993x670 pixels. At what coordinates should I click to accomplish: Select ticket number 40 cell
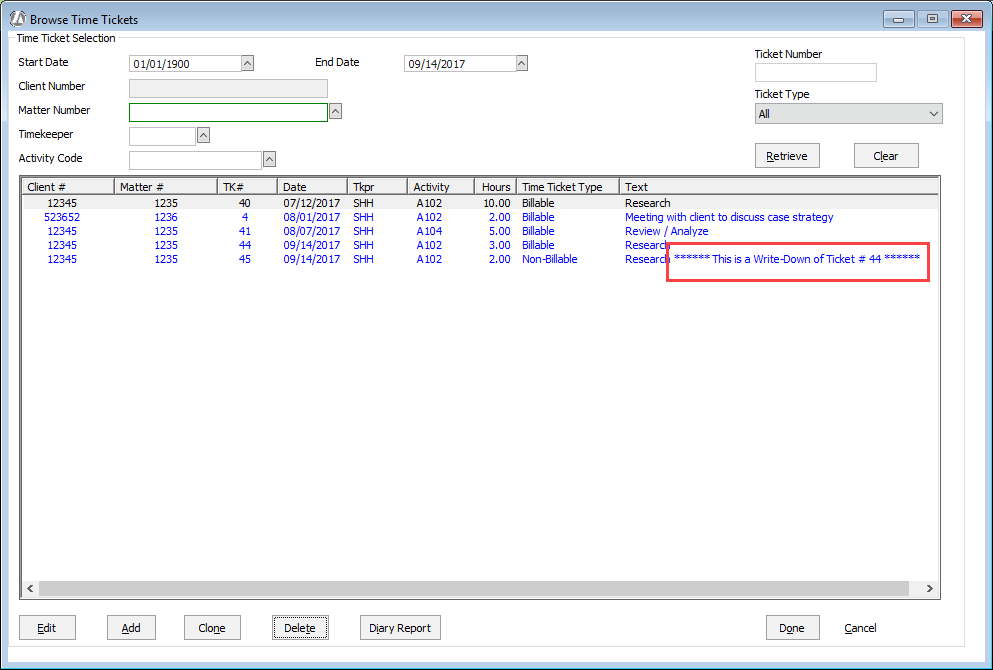click(x=244, y=203)
